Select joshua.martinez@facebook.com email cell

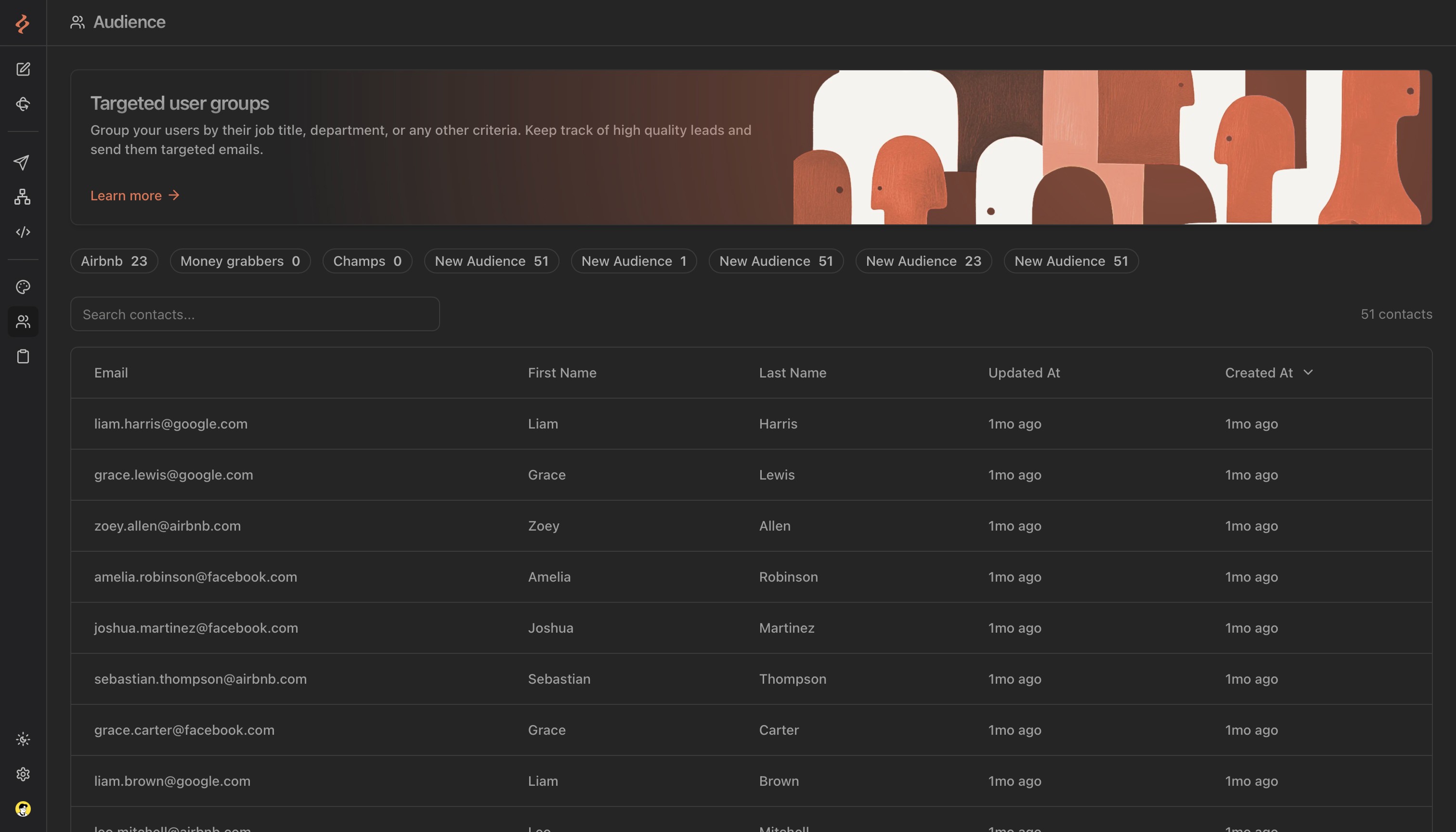point(196,627)
